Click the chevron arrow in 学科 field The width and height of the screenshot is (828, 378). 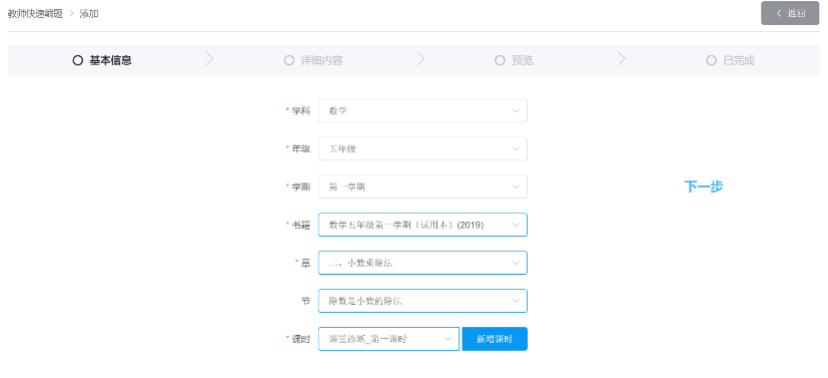point(516,111)
